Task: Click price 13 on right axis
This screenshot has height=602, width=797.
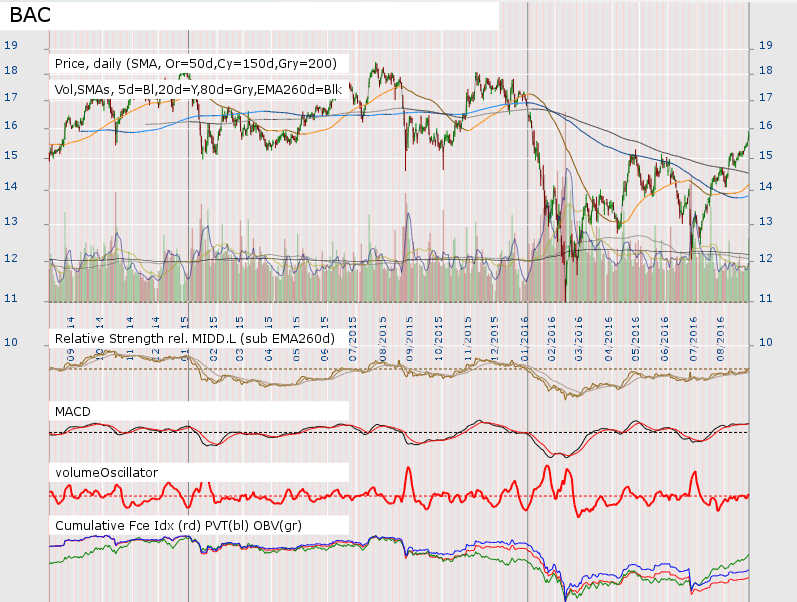Action: [x=765, y=221]
